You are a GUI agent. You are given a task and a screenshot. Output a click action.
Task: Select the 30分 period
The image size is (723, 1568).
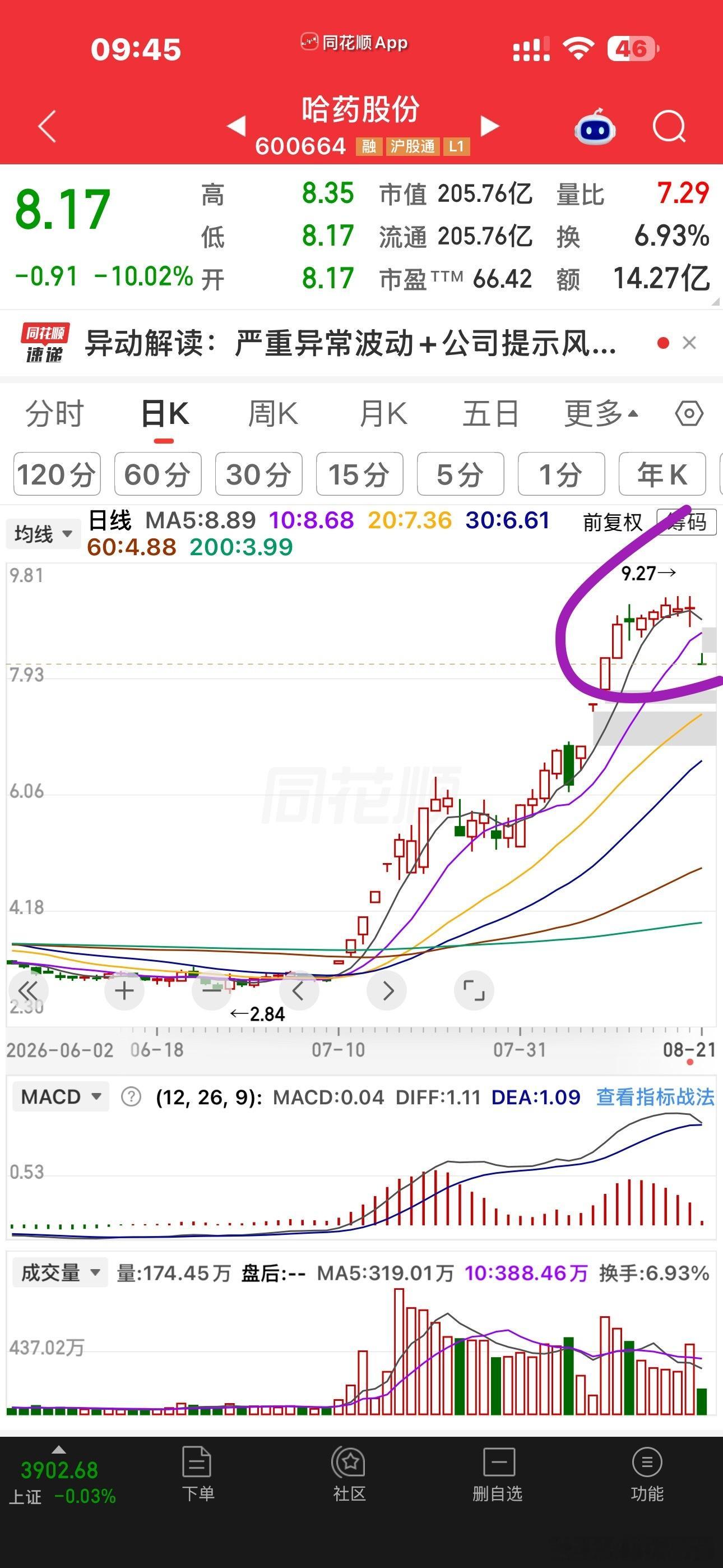pos(258,474)
